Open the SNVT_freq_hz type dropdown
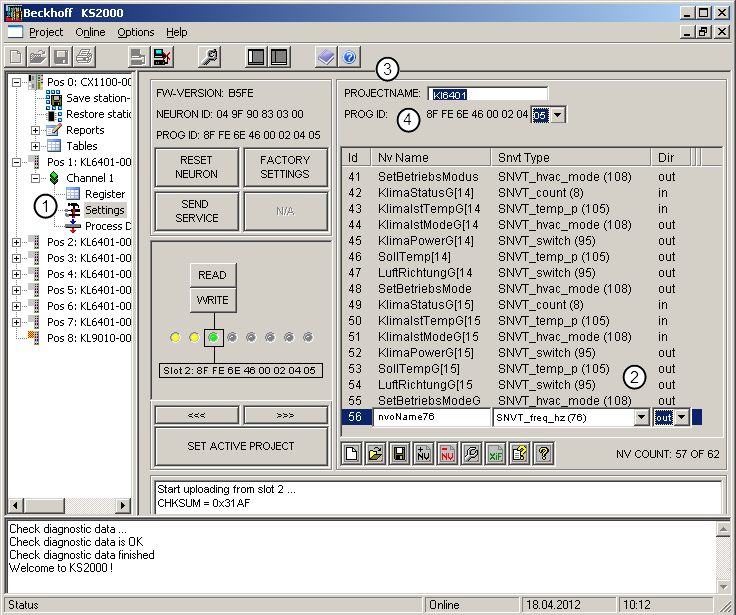Screen dimensions: 736x615 (x=641, y=417)
